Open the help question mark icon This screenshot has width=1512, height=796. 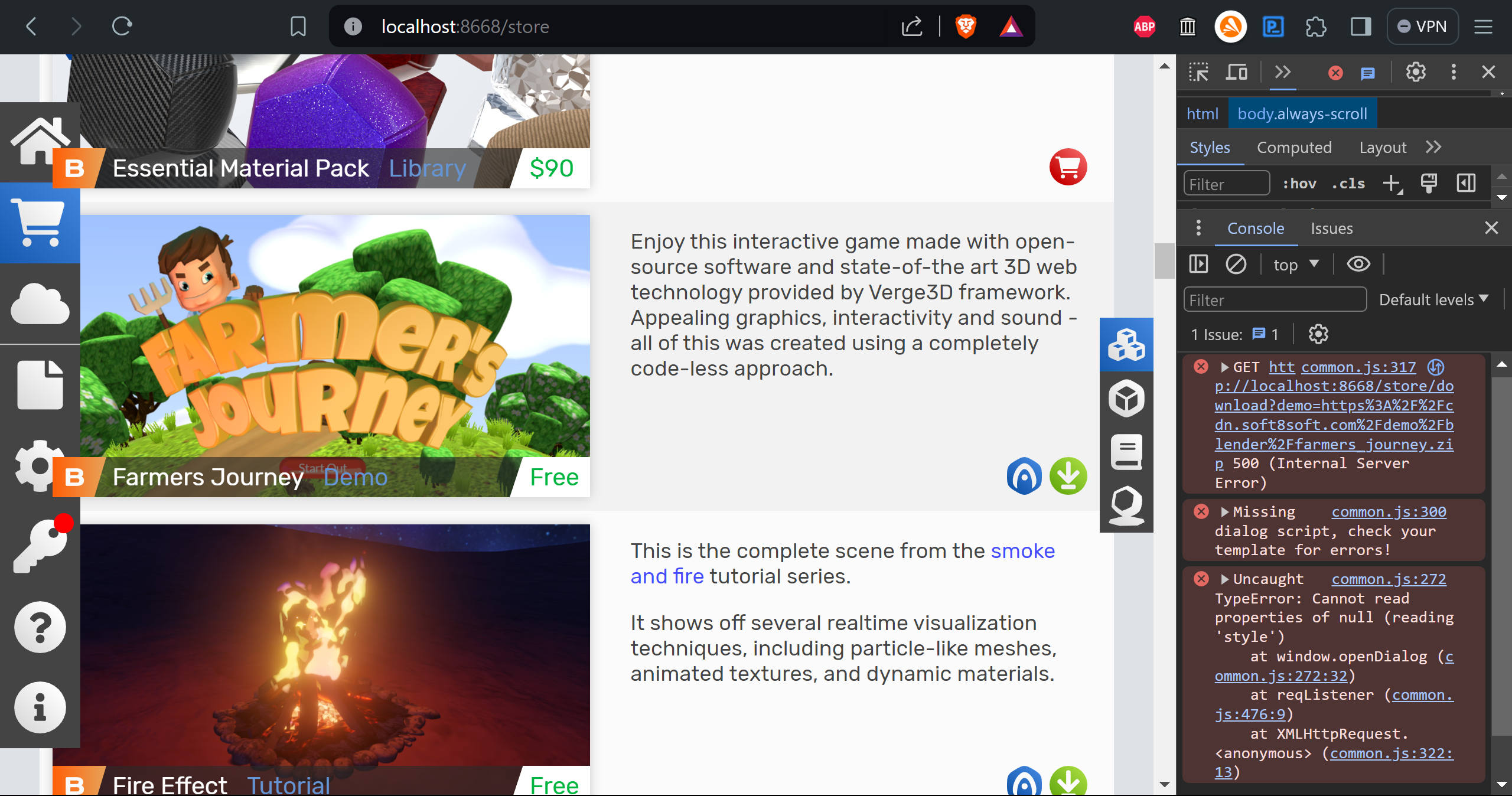tap(40, 627)
